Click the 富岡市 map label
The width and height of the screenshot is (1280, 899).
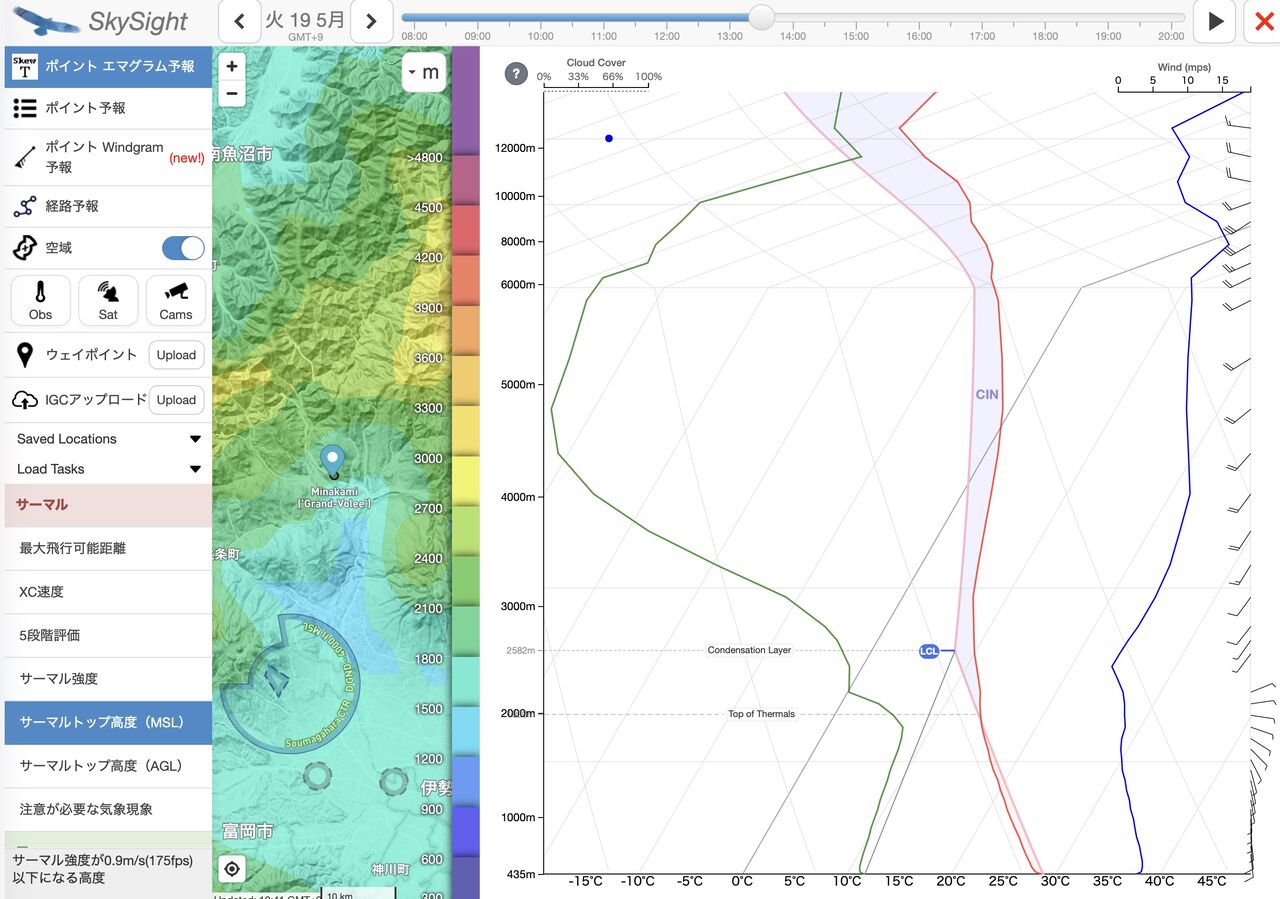click(x=247, y=831)
